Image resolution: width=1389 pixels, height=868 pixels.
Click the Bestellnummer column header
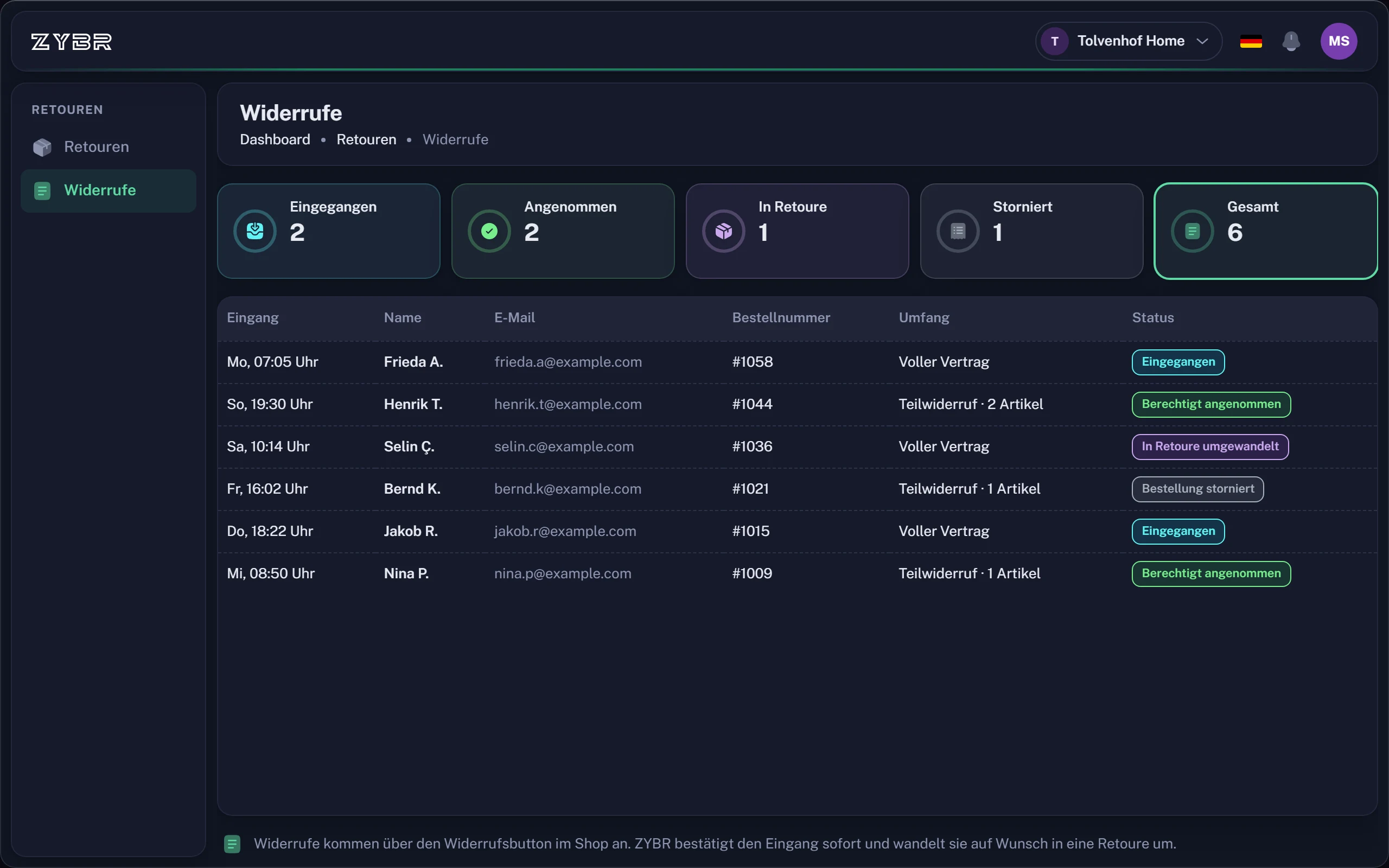pos(781,317)
